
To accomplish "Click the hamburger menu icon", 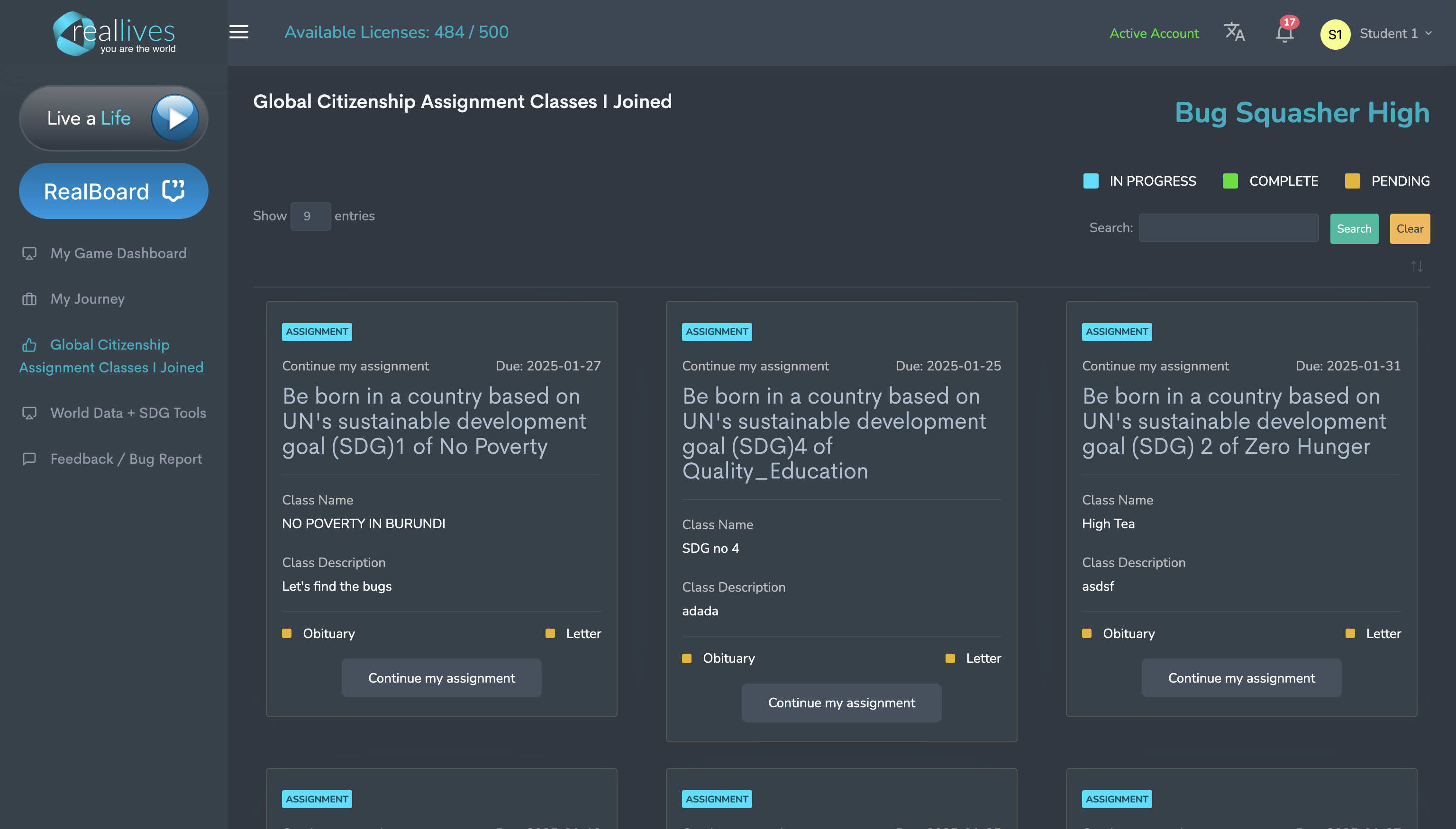I will click(239, 33).
